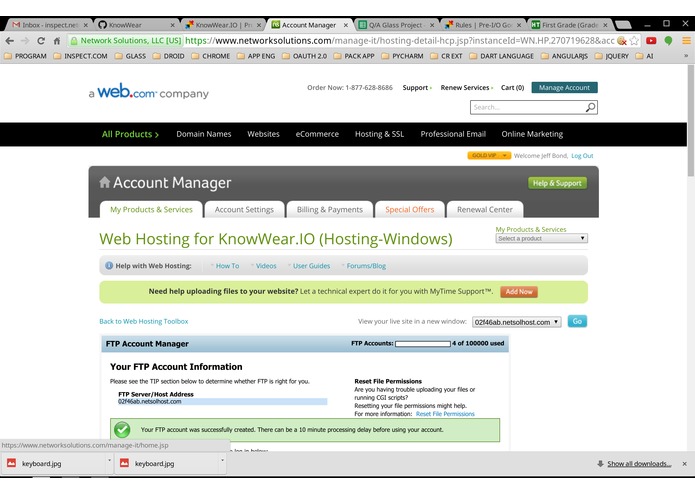Viewport: 695px width, 494px height.
Task: Select FTP server host address field
Action: coord(223,401)
